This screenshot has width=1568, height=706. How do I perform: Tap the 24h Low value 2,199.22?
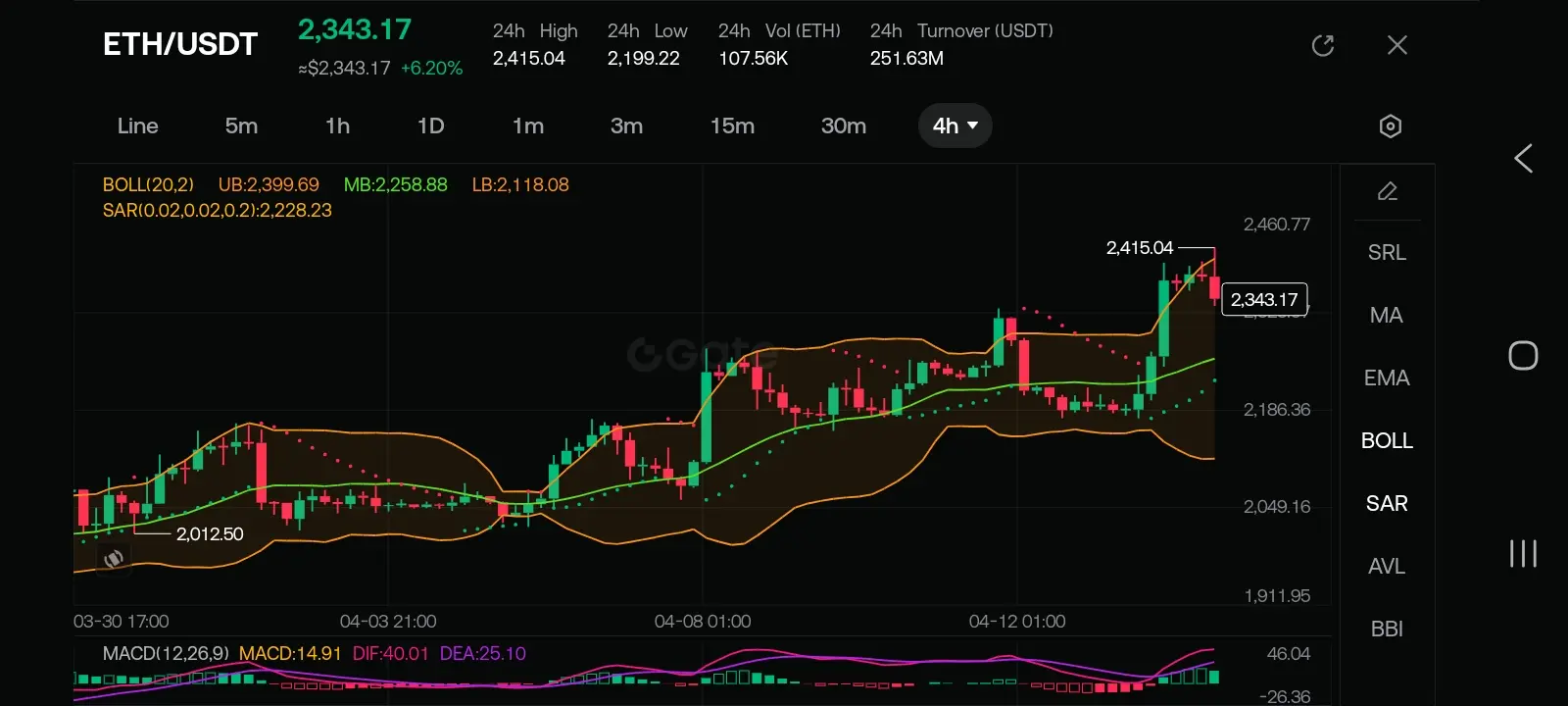click(644, 58)
